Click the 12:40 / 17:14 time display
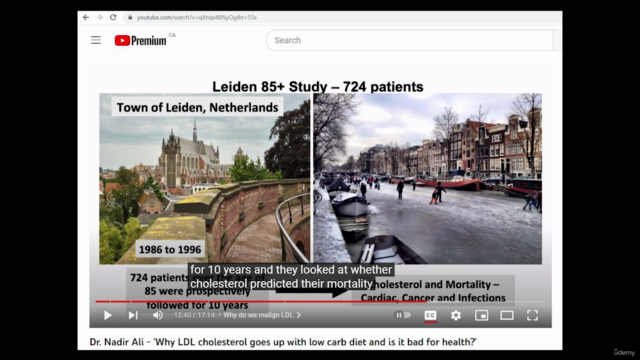The width and height of the screenshot is (640, 360). coord(194,315)
